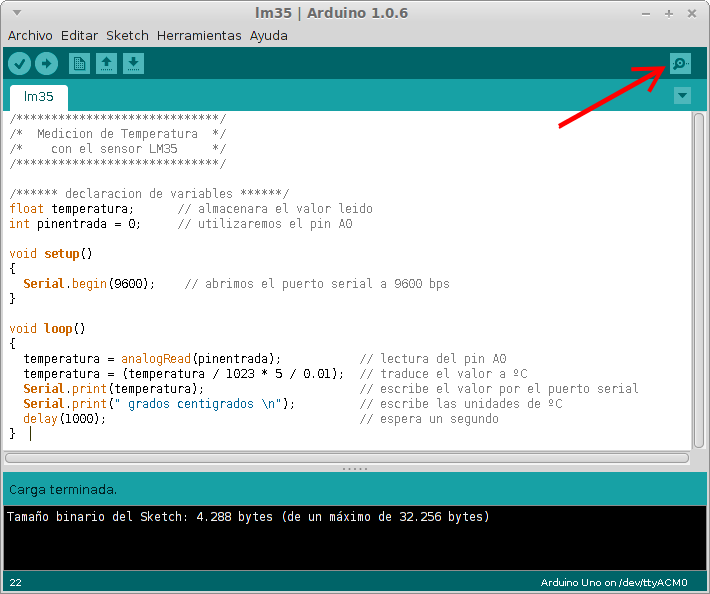Open the Ayuda menu

click(269, 36)
